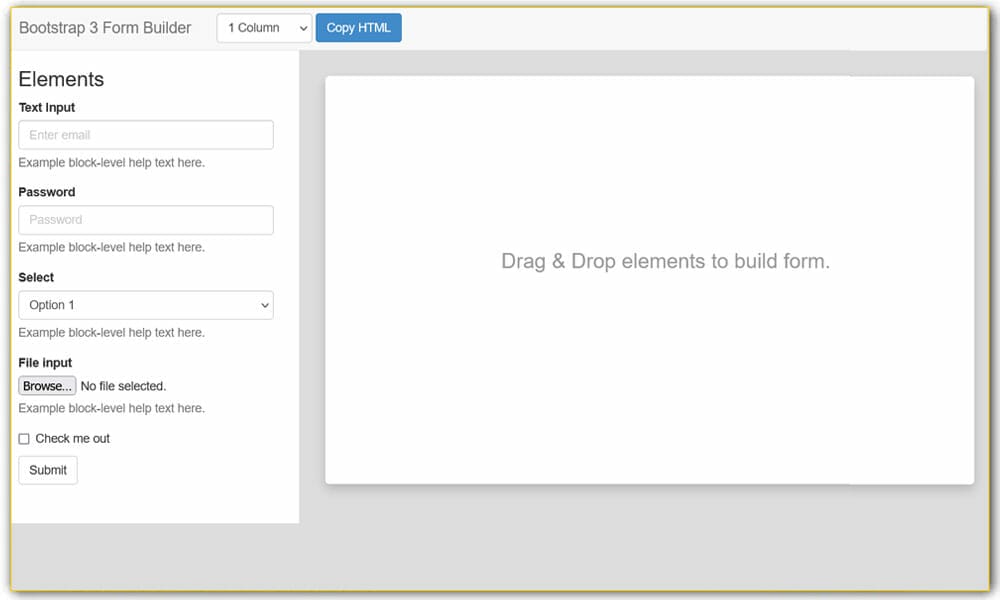Click the Drag & Drop form canvas
Screen dimensions: 1000x600
649,281
